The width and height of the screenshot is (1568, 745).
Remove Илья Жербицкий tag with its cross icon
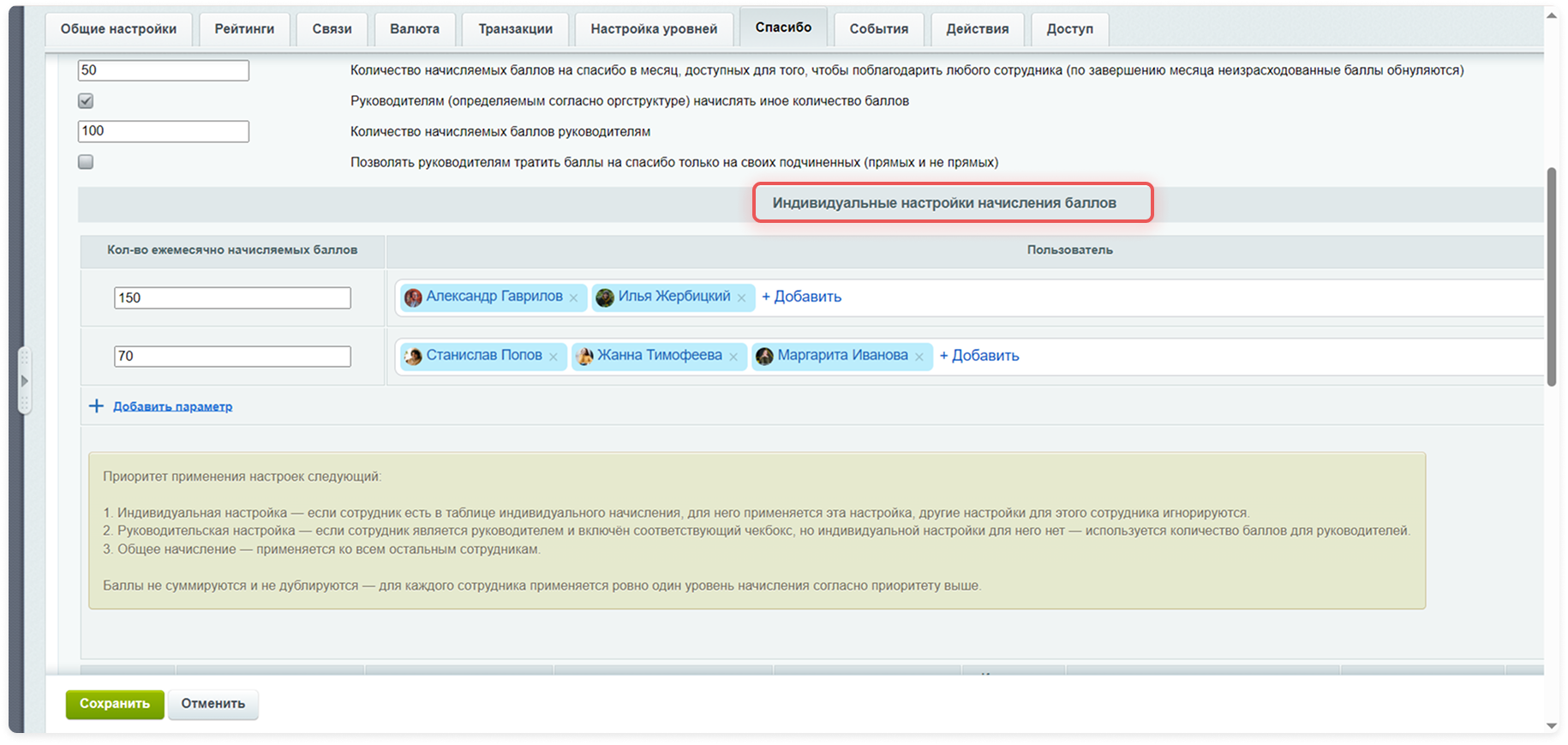coord(741,297)
